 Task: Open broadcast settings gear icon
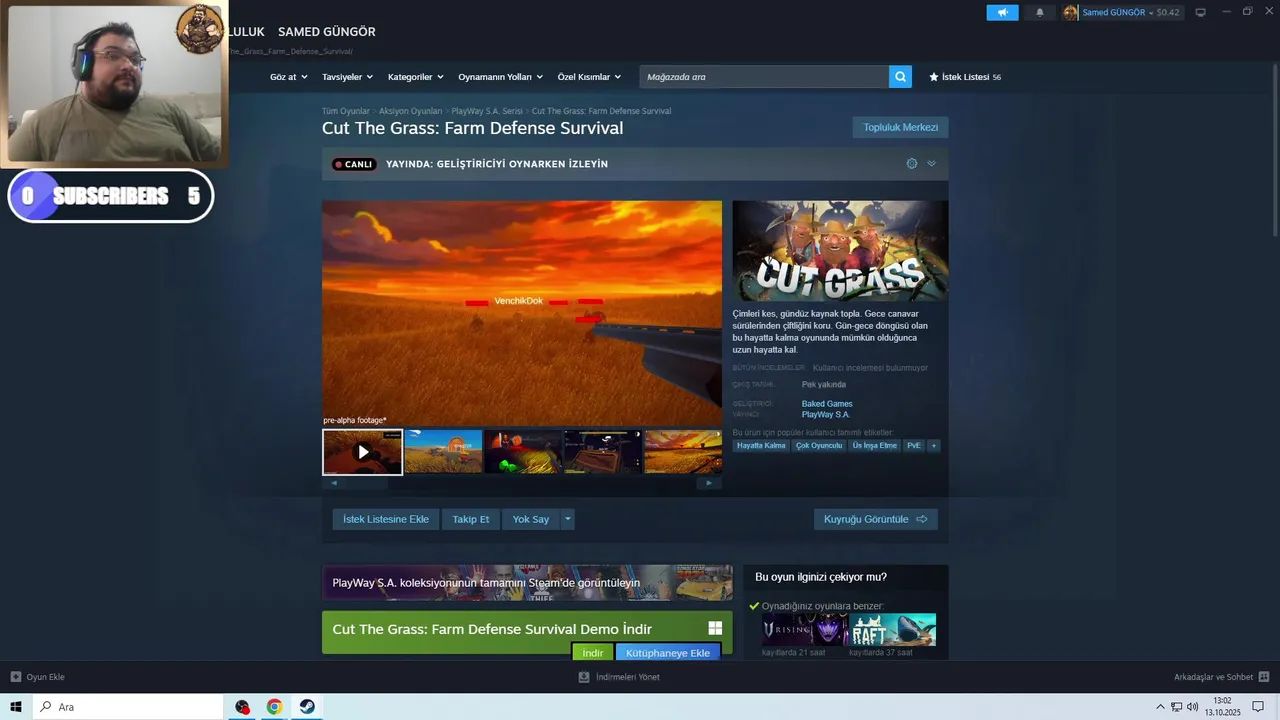click(x=912, y=163)
